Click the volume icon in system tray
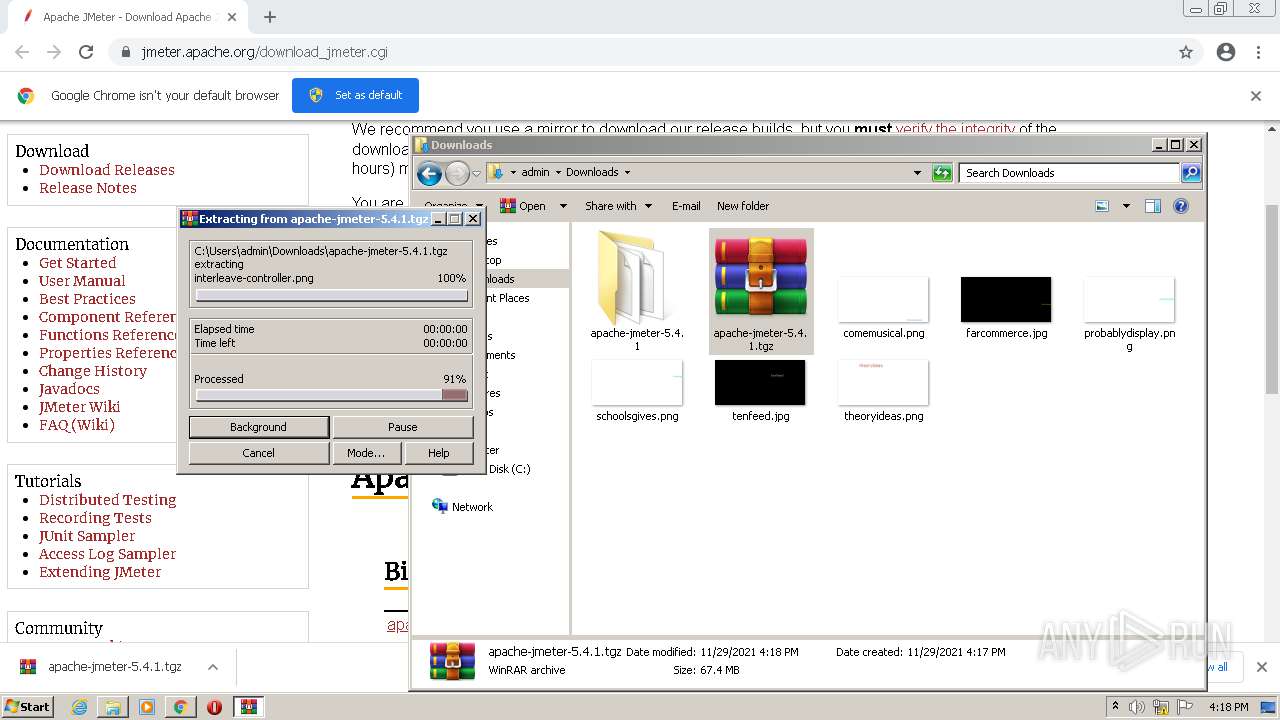The image size is (1280, 720). pyautogui.click(x=1137, y=707)
